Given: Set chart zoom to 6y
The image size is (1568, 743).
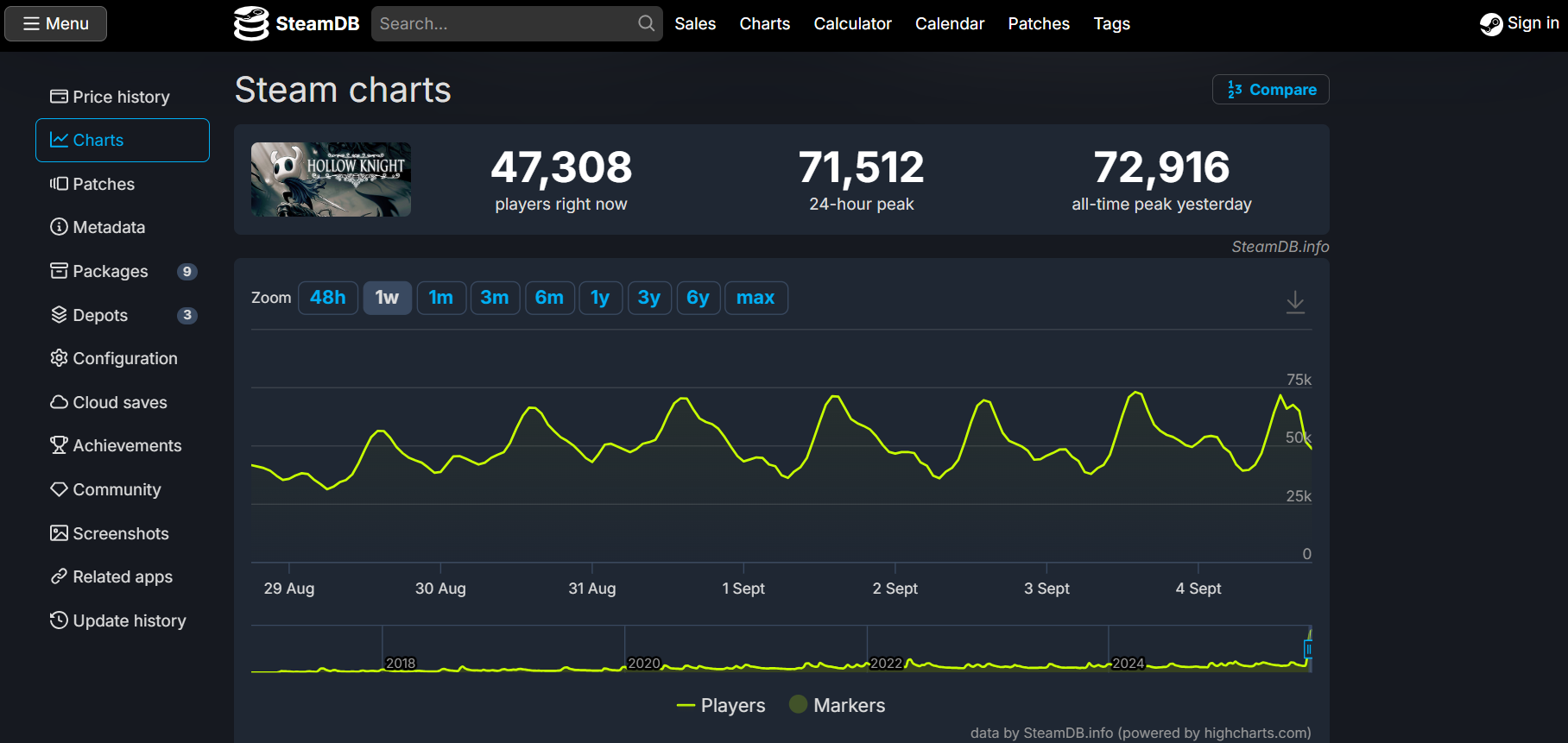Looking at the screenshot, I should point(698,298).
